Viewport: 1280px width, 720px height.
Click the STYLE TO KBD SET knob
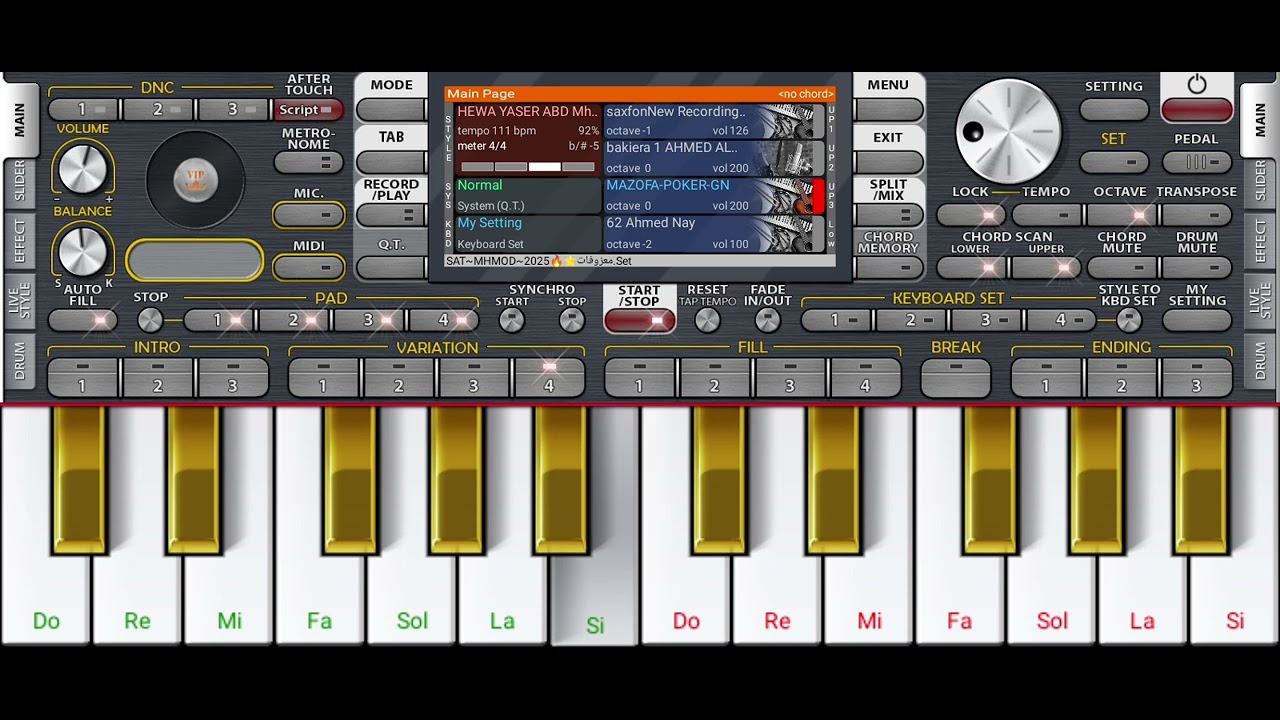[x=1129, y=320]
